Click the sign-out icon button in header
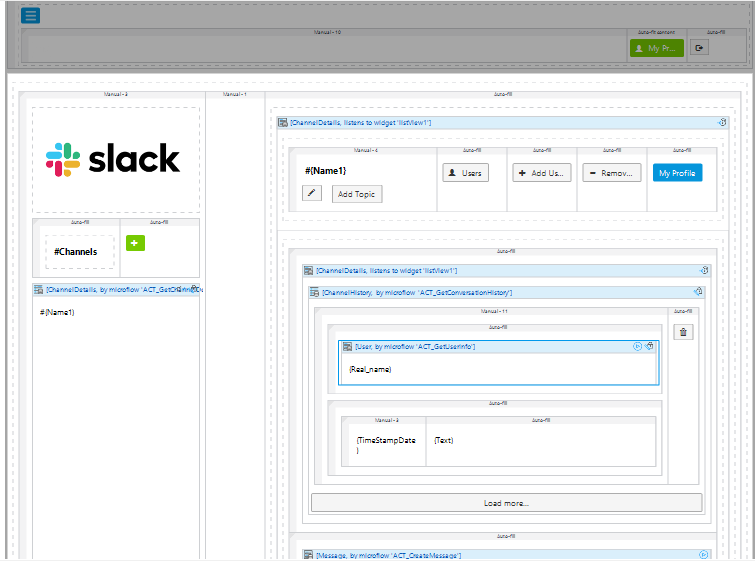 pyautogui.click(x=699, y=48)
